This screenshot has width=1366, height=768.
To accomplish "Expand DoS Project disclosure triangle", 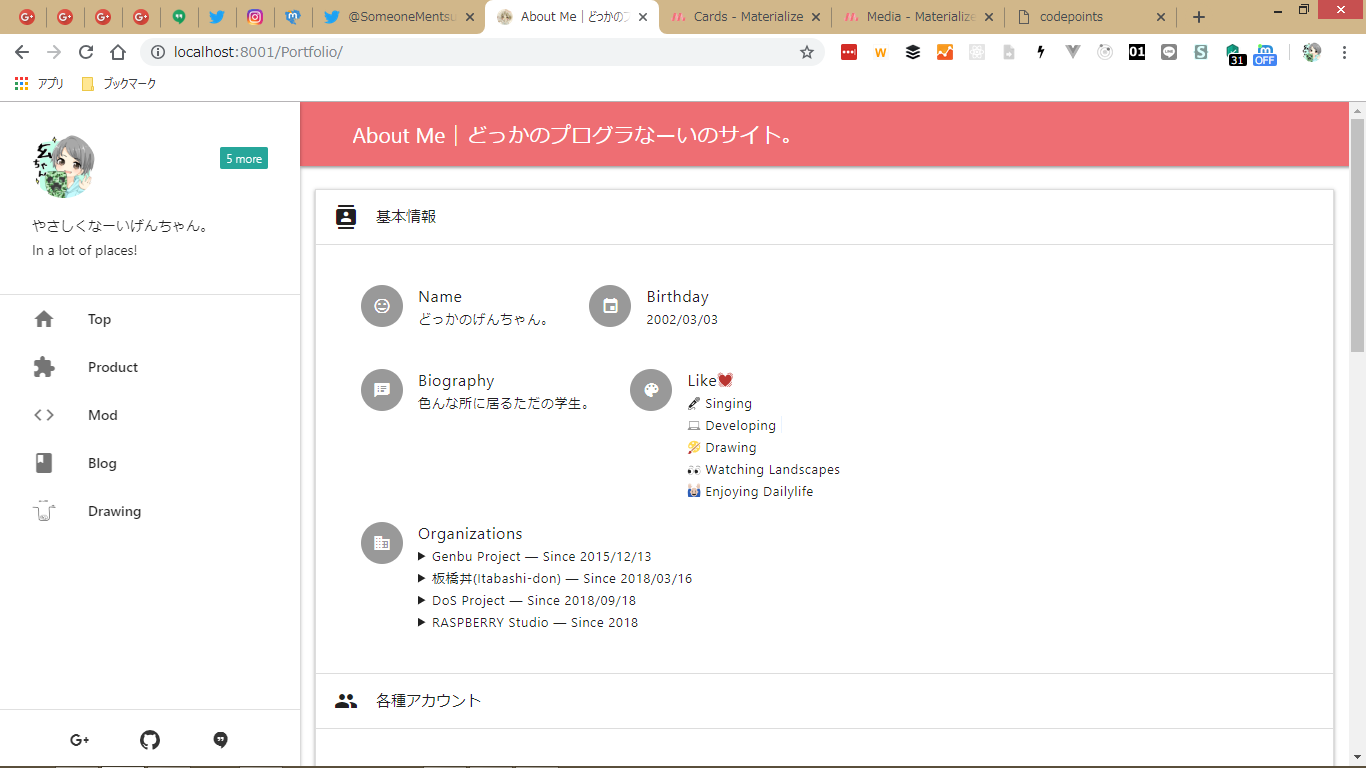I will [423, 601].
